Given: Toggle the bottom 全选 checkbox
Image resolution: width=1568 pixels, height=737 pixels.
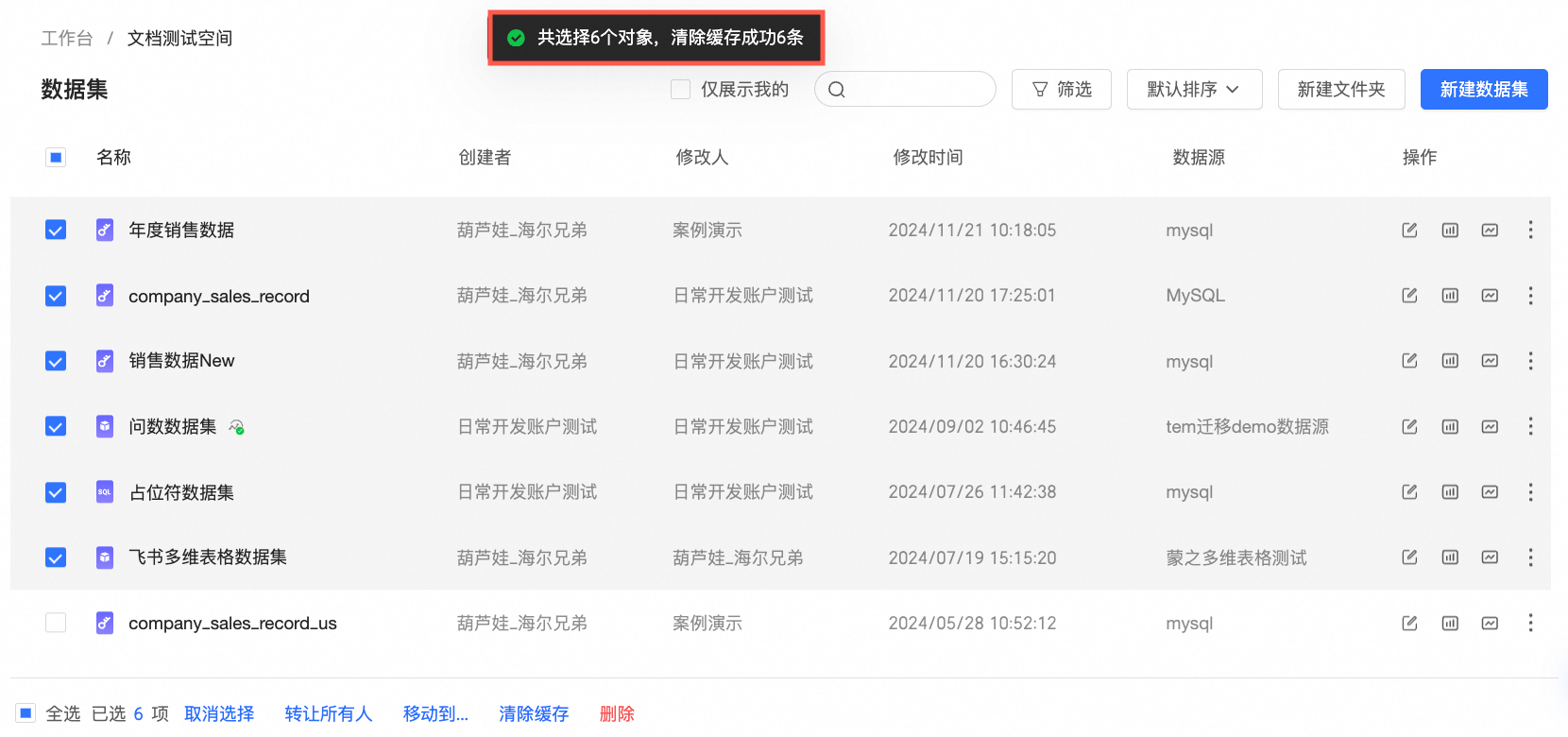Looking at the screenshot, I should point(26,713).
